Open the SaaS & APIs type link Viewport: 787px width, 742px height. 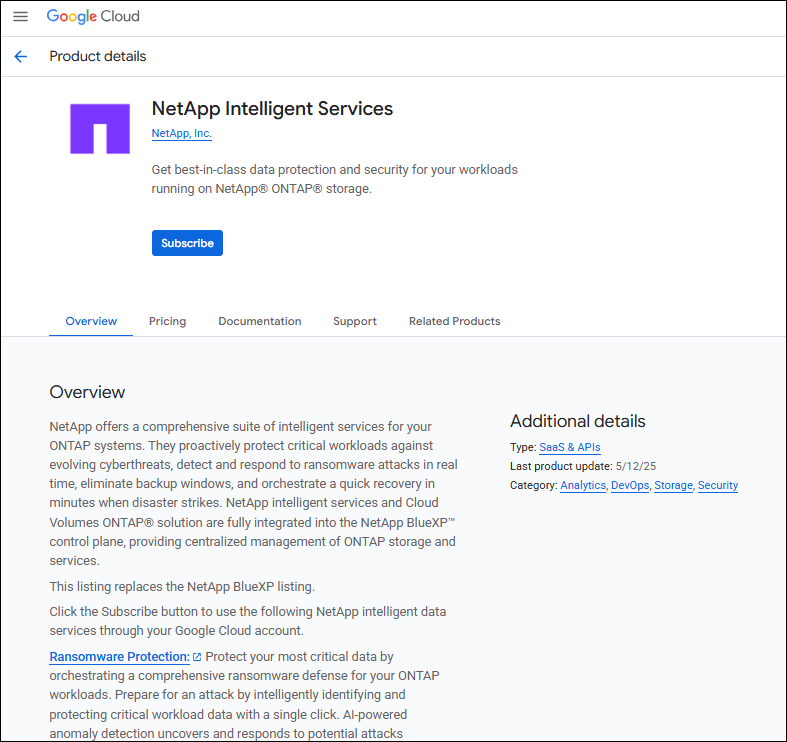(570, 447)
